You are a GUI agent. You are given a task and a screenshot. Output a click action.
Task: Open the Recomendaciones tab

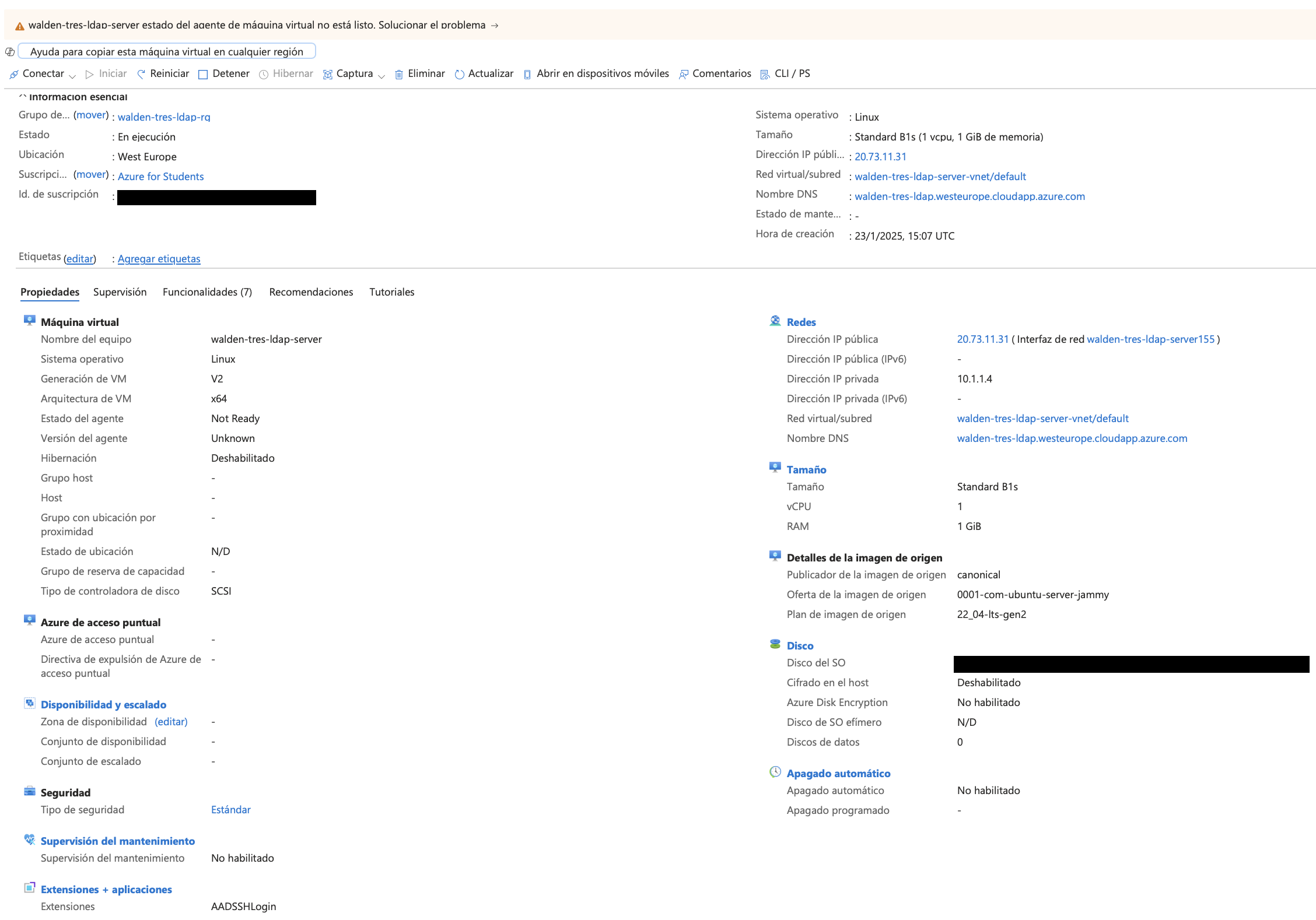pos(311,292)
